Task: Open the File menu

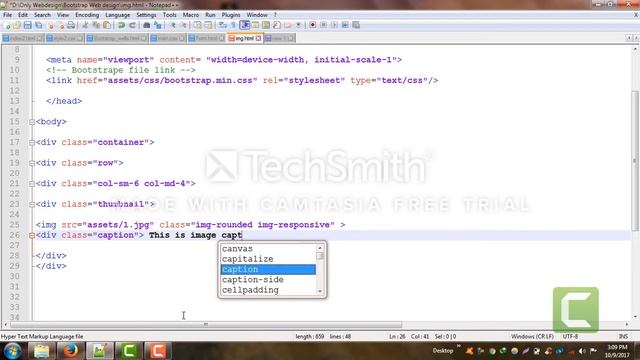Action: coord(7,15)
